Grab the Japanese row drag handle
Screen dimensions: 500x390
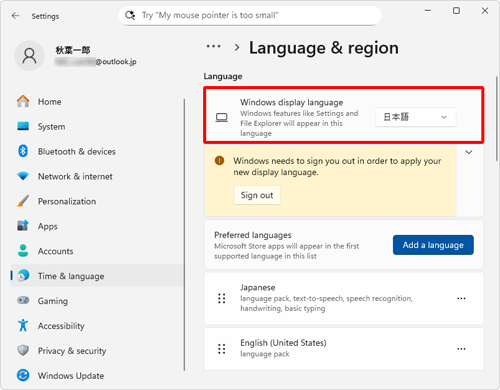point(222,298)
